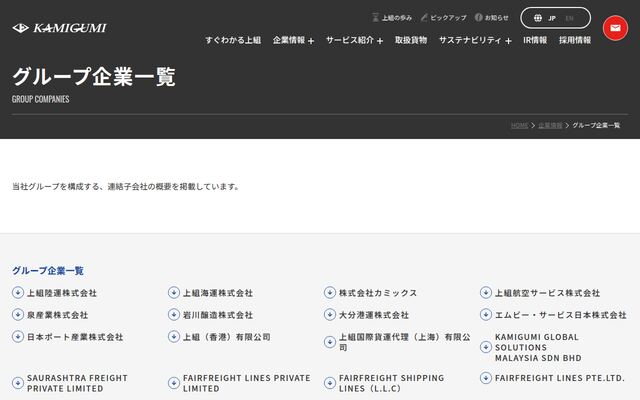Jump to FAIRFREIGHT LINES PRIVATE LIMITED section

(247, 383)
